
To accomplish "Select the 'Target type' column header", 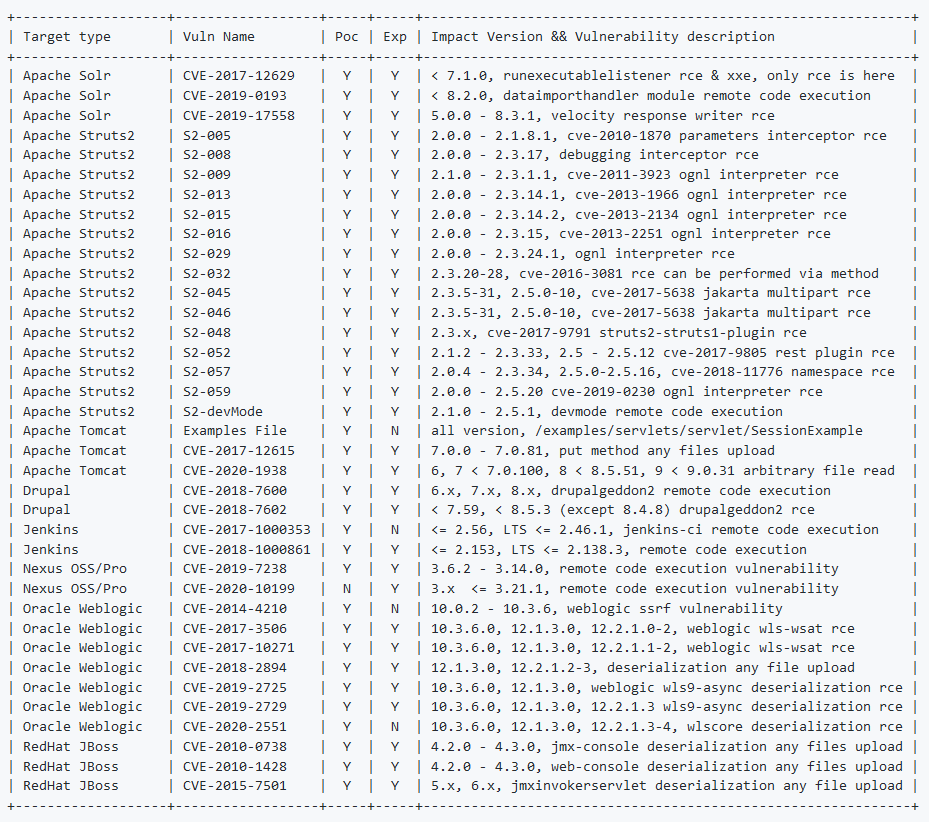I will tap(66, 37).
